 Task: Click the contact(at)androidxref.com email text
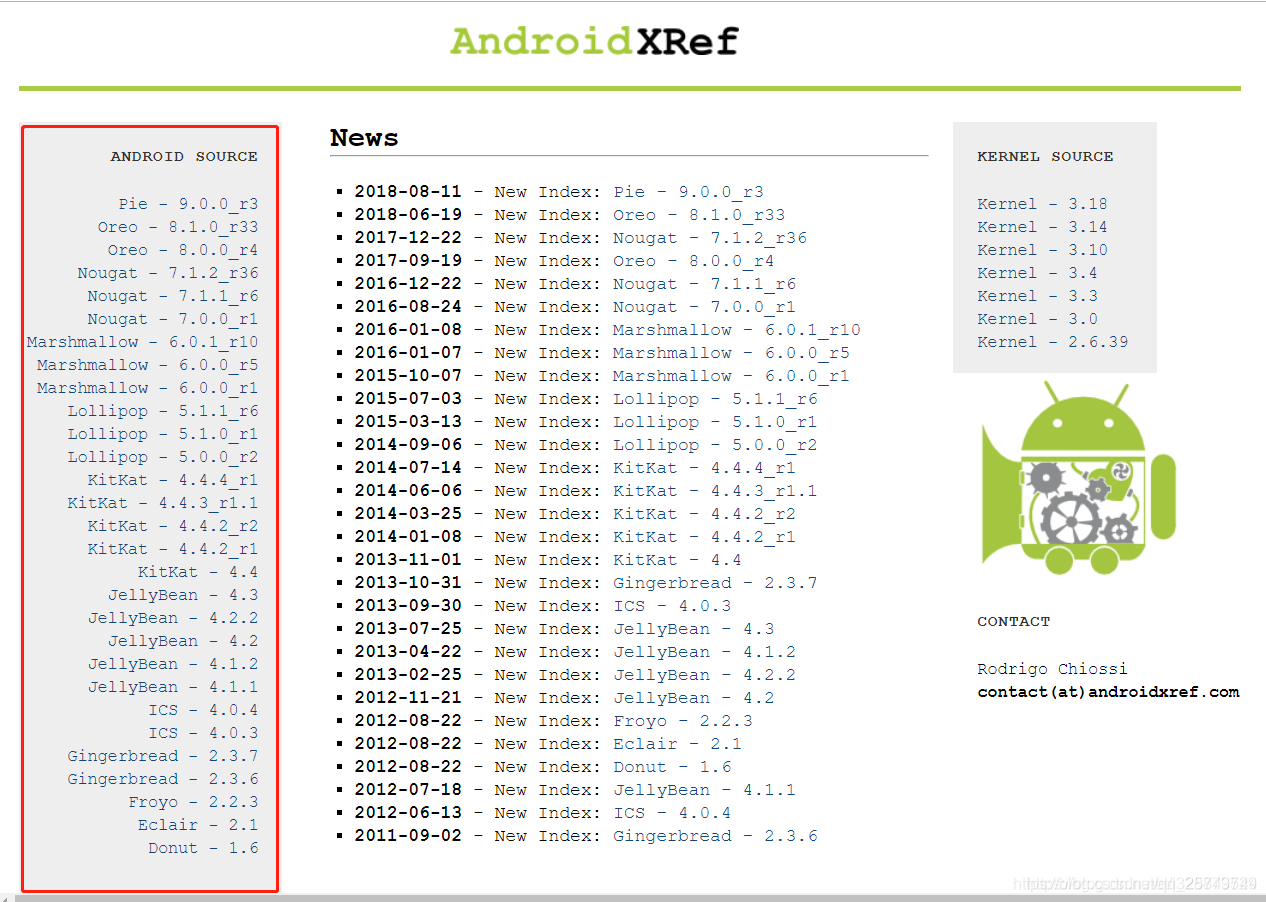pos(1108,692)
